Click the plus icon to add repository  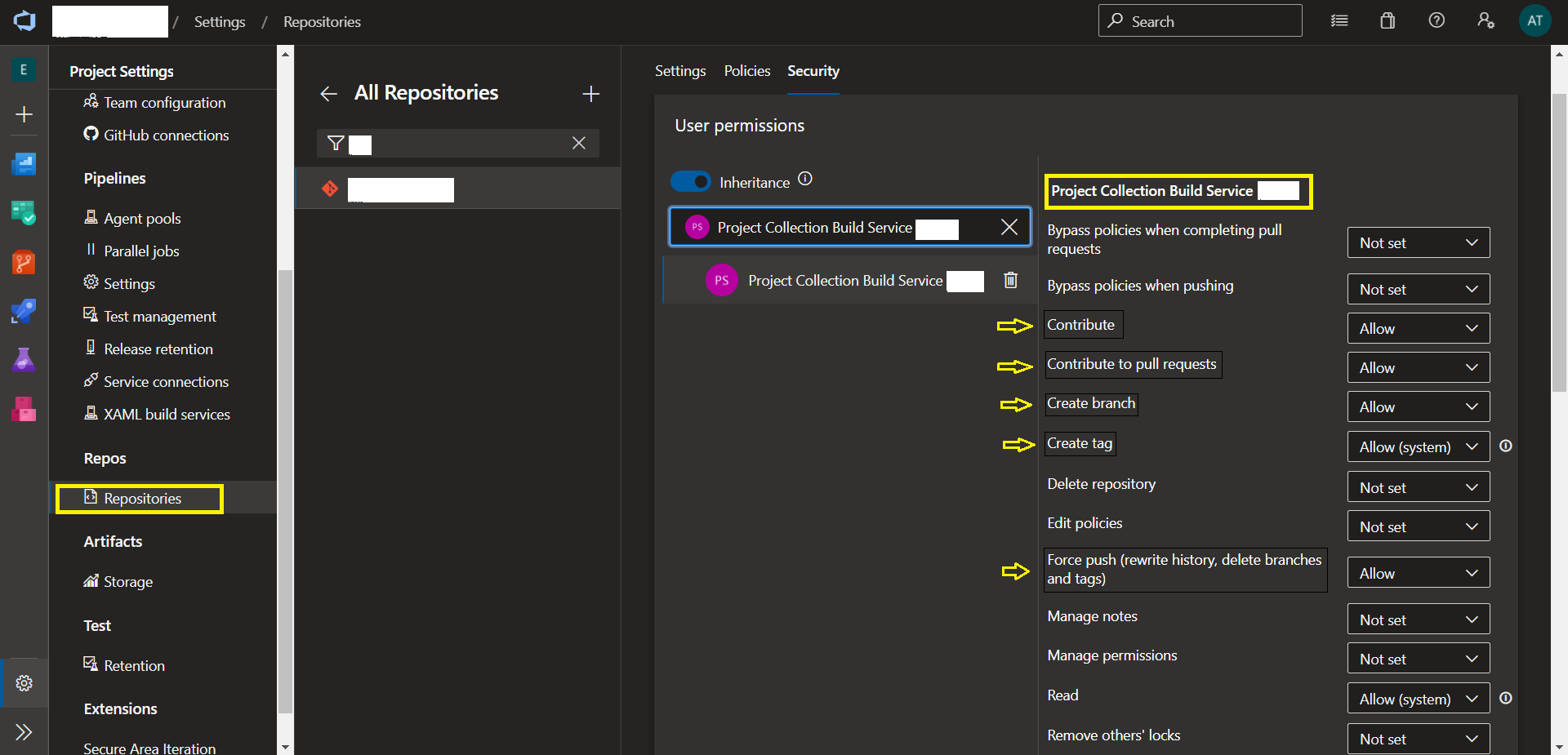pyautogui.click(x=590, y=94)
